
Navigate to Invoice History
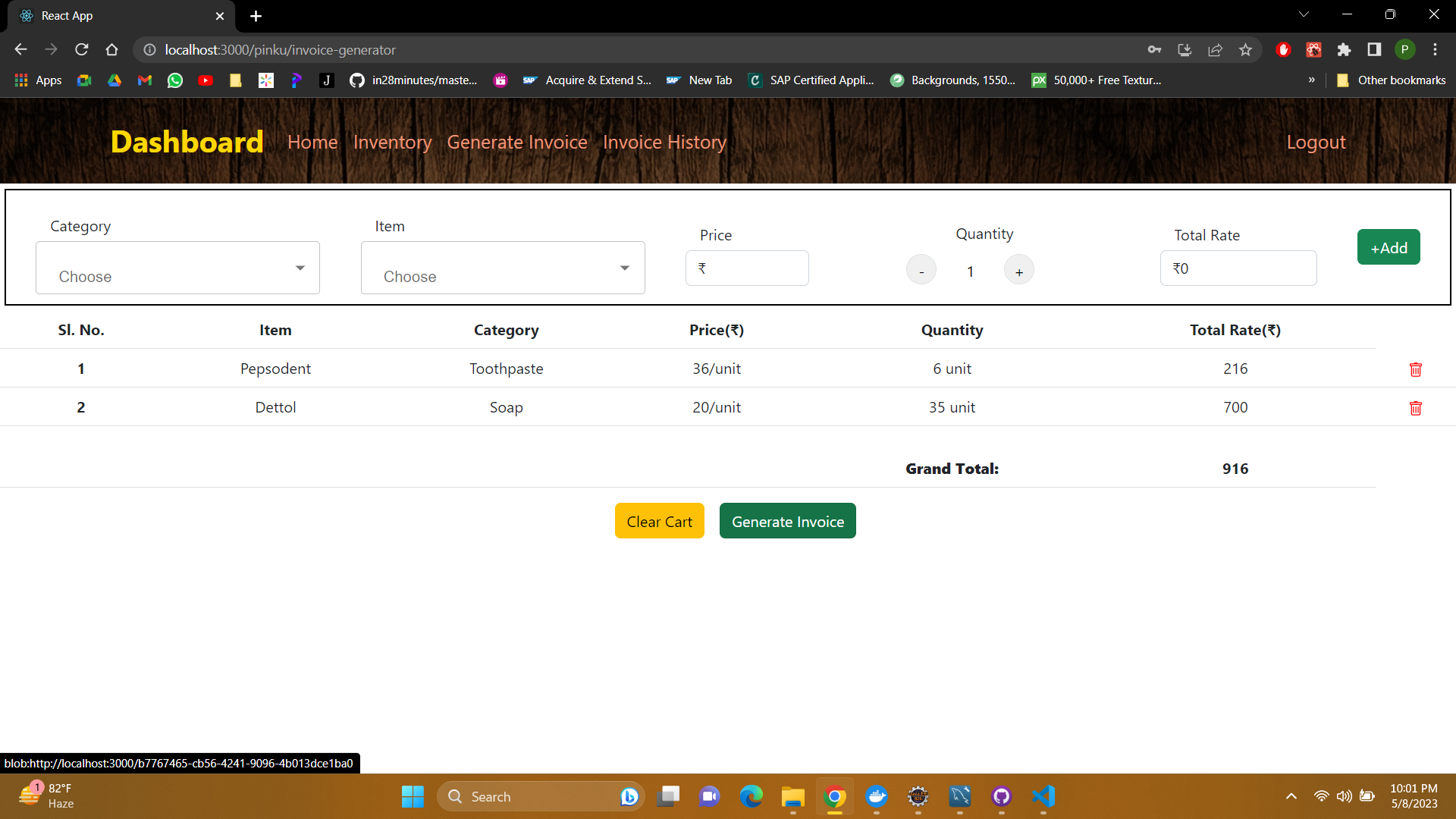pos(664,142)
